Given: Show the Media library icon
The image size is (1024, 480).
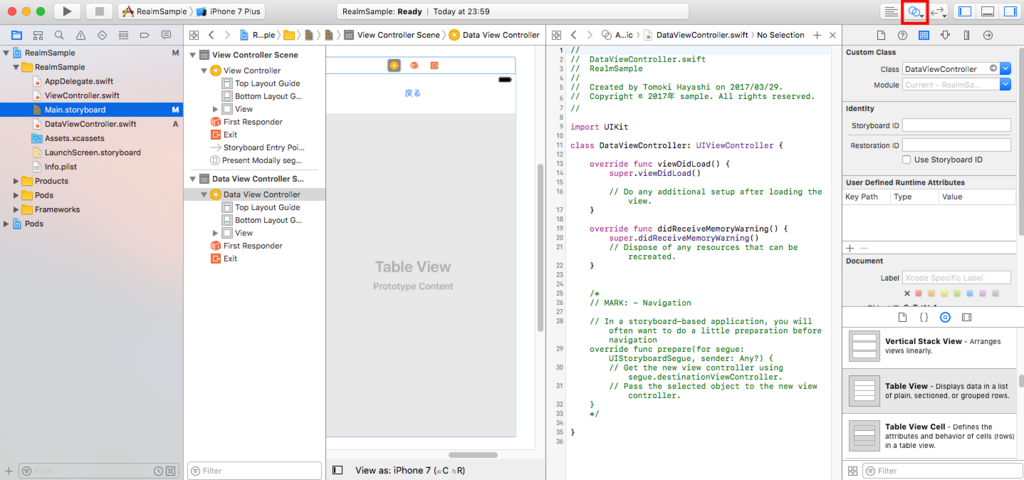Looking at the screenshot, I should (x=967, y=317).
